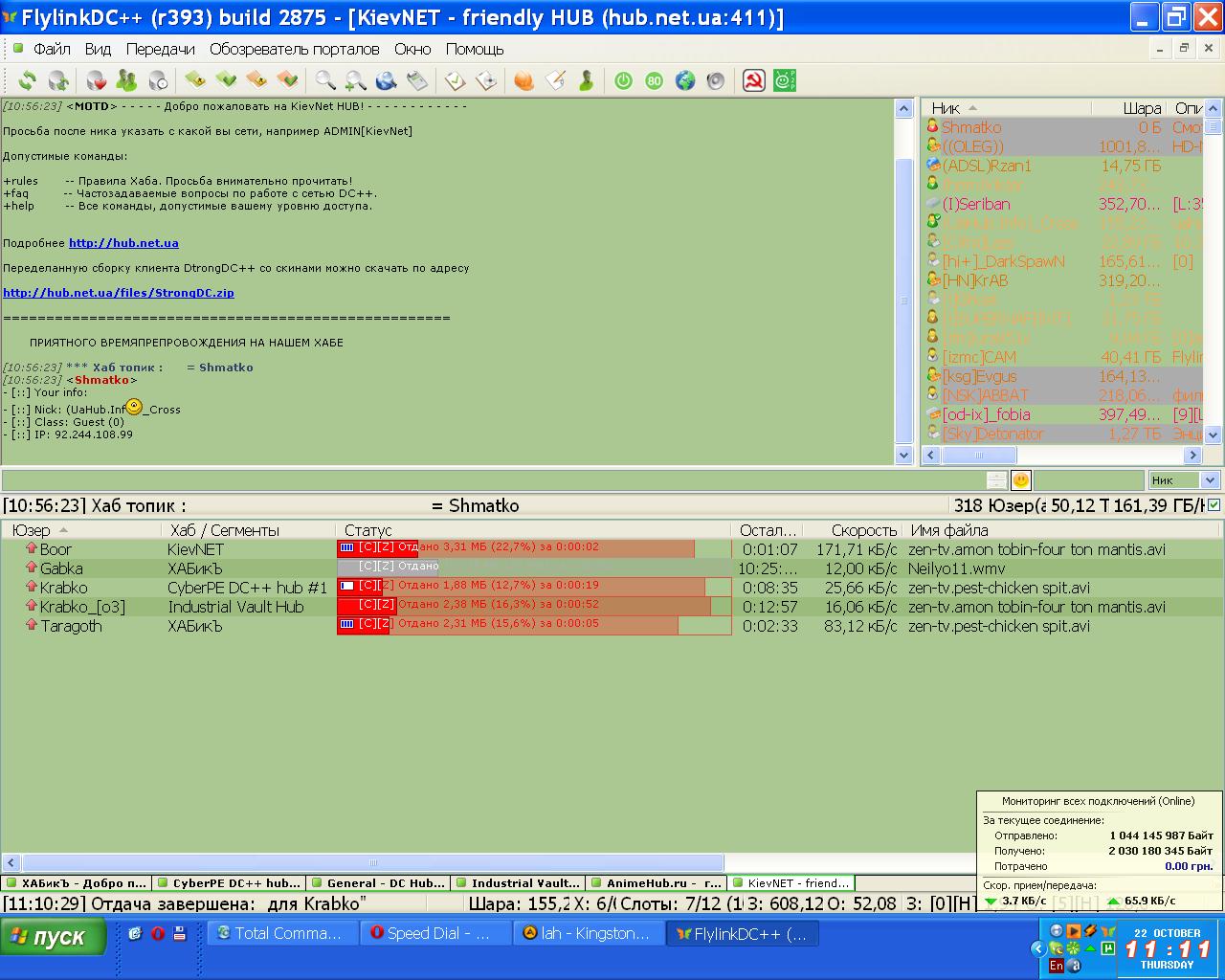
Task: Click the transfers list horizontal scrollbar thumb
Action: [x=372, y=862]
